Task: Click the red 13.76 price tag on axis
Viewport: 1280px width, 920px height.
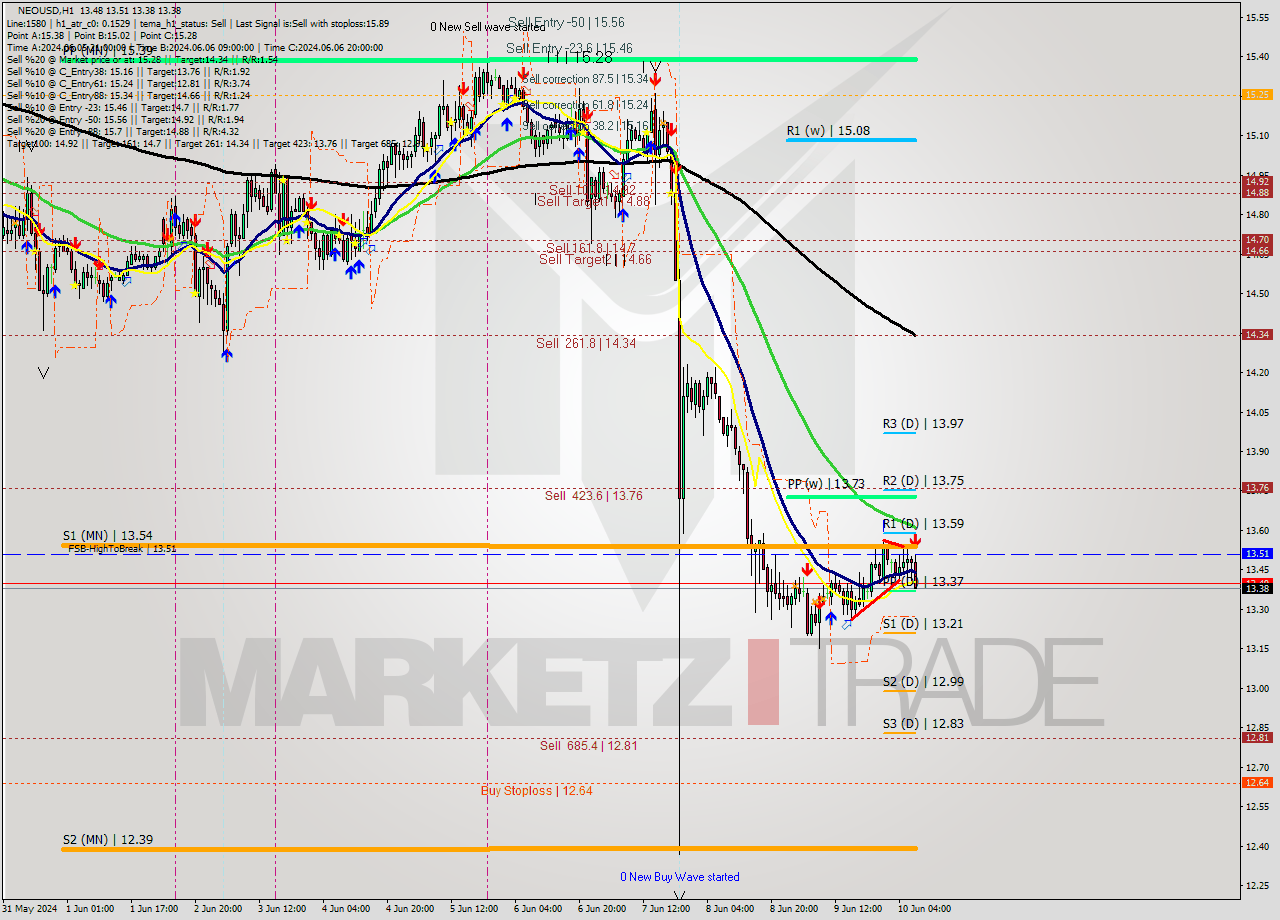Action: [1256, 488]
